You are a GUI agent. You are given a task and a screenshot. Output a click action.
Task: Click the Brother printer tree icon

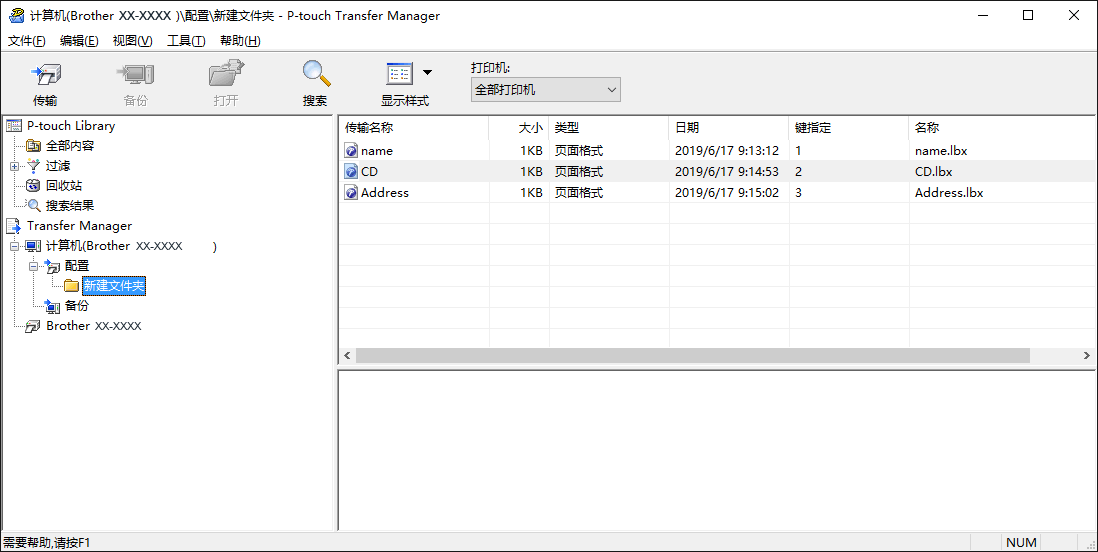pos(34,326)
